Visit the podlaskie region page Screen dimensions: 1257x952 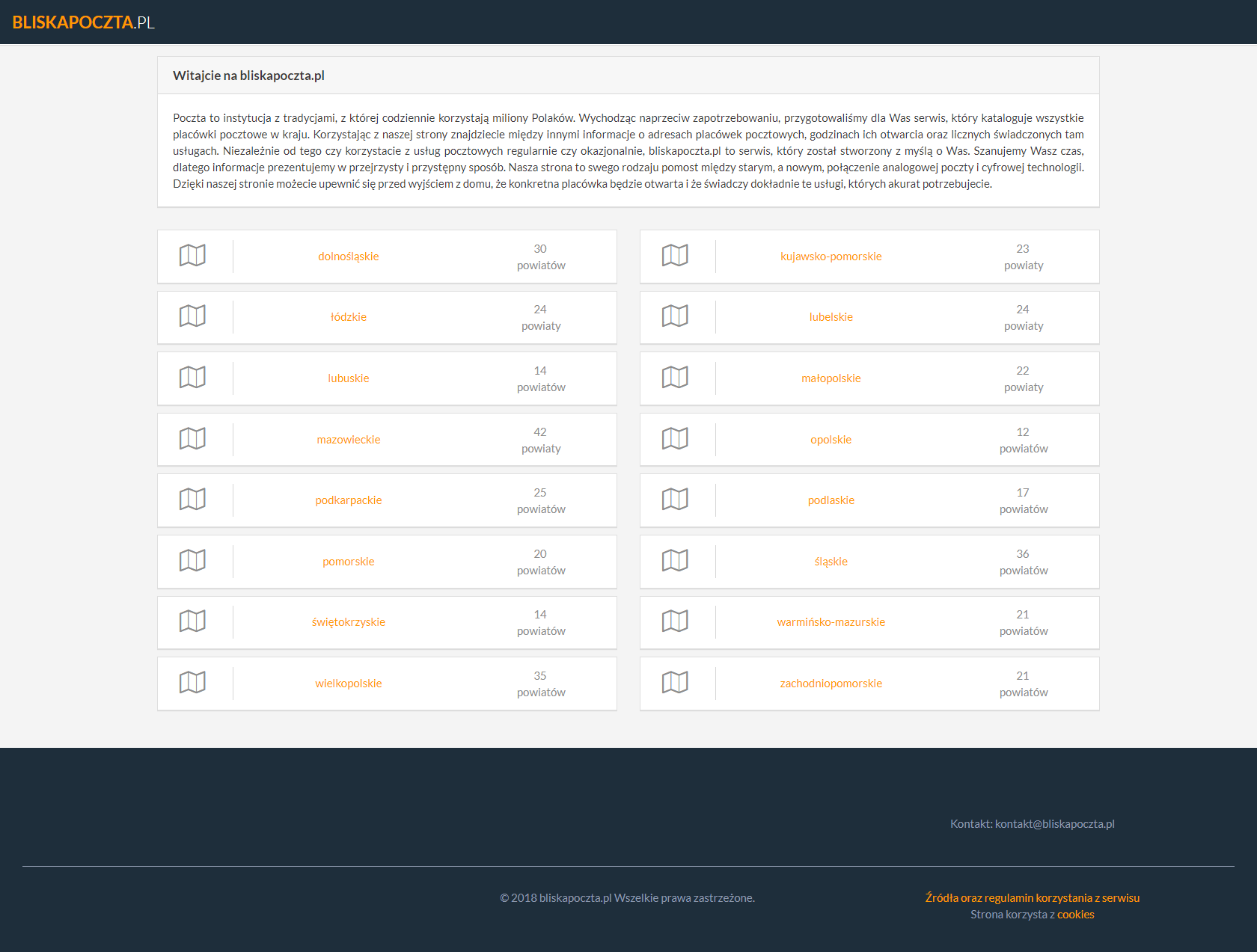[831, 500]
